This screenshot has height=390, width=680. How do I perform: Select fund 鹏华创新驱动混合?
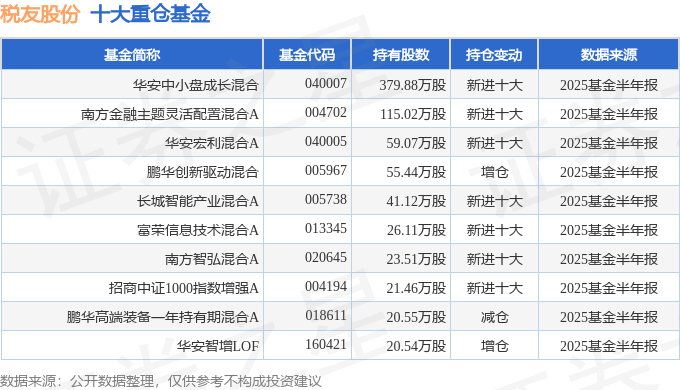[x=203, y=172]
